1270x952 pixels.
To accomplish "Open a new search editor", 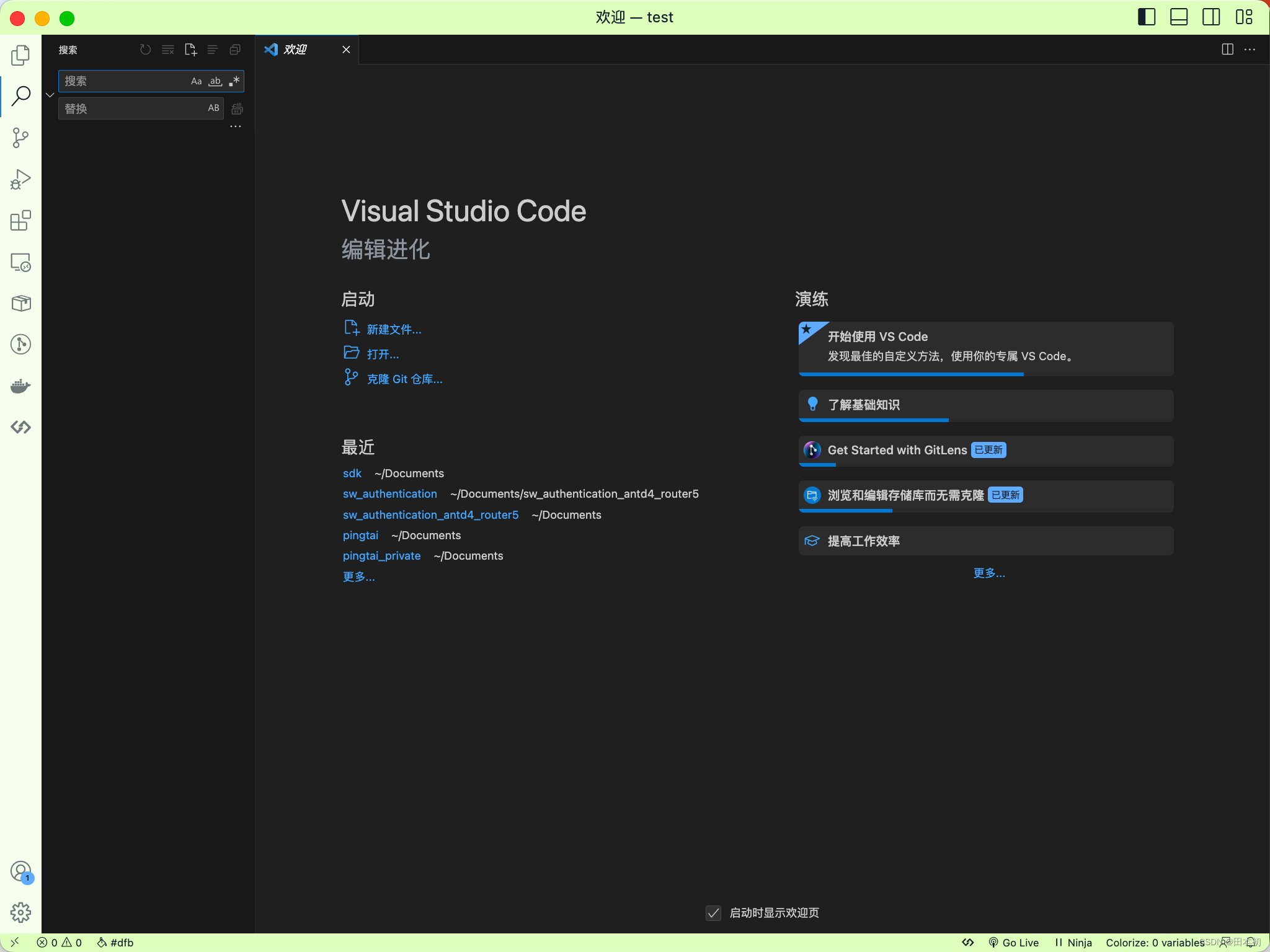I will (190, 50).
